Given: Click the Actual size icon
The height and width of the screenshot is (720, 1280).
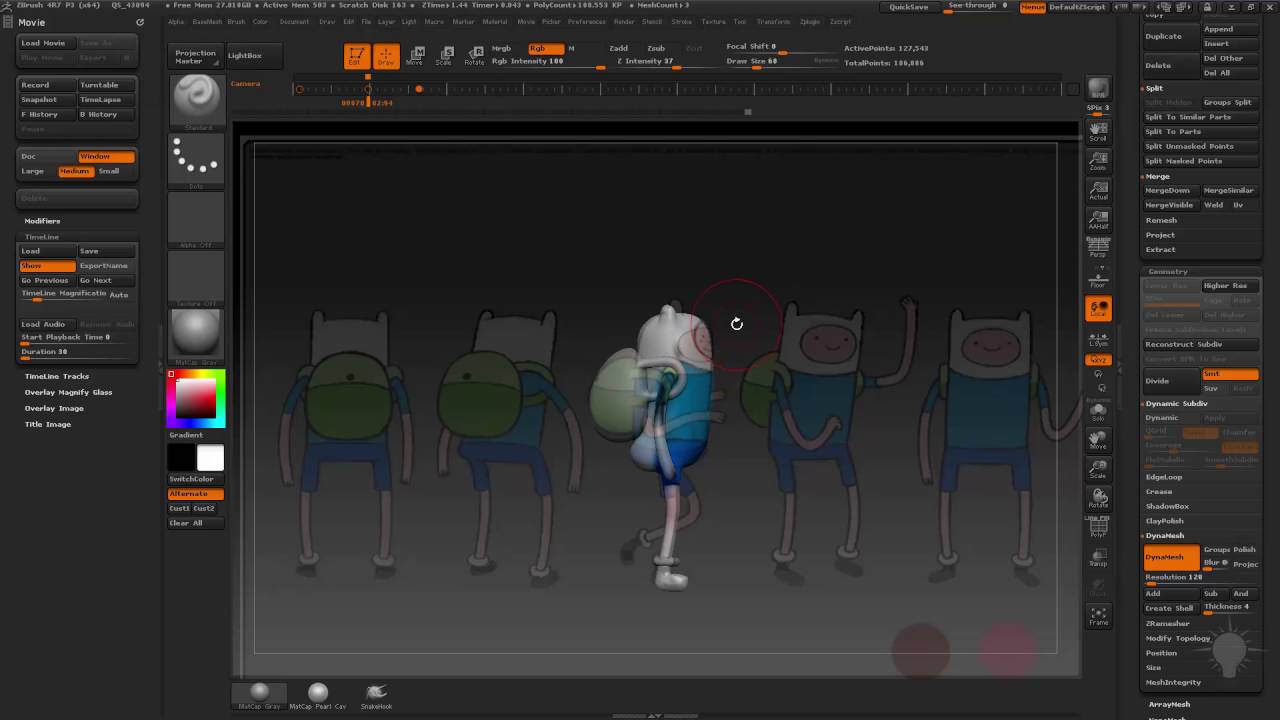Looking at the screenshot, I should 1098,191.
